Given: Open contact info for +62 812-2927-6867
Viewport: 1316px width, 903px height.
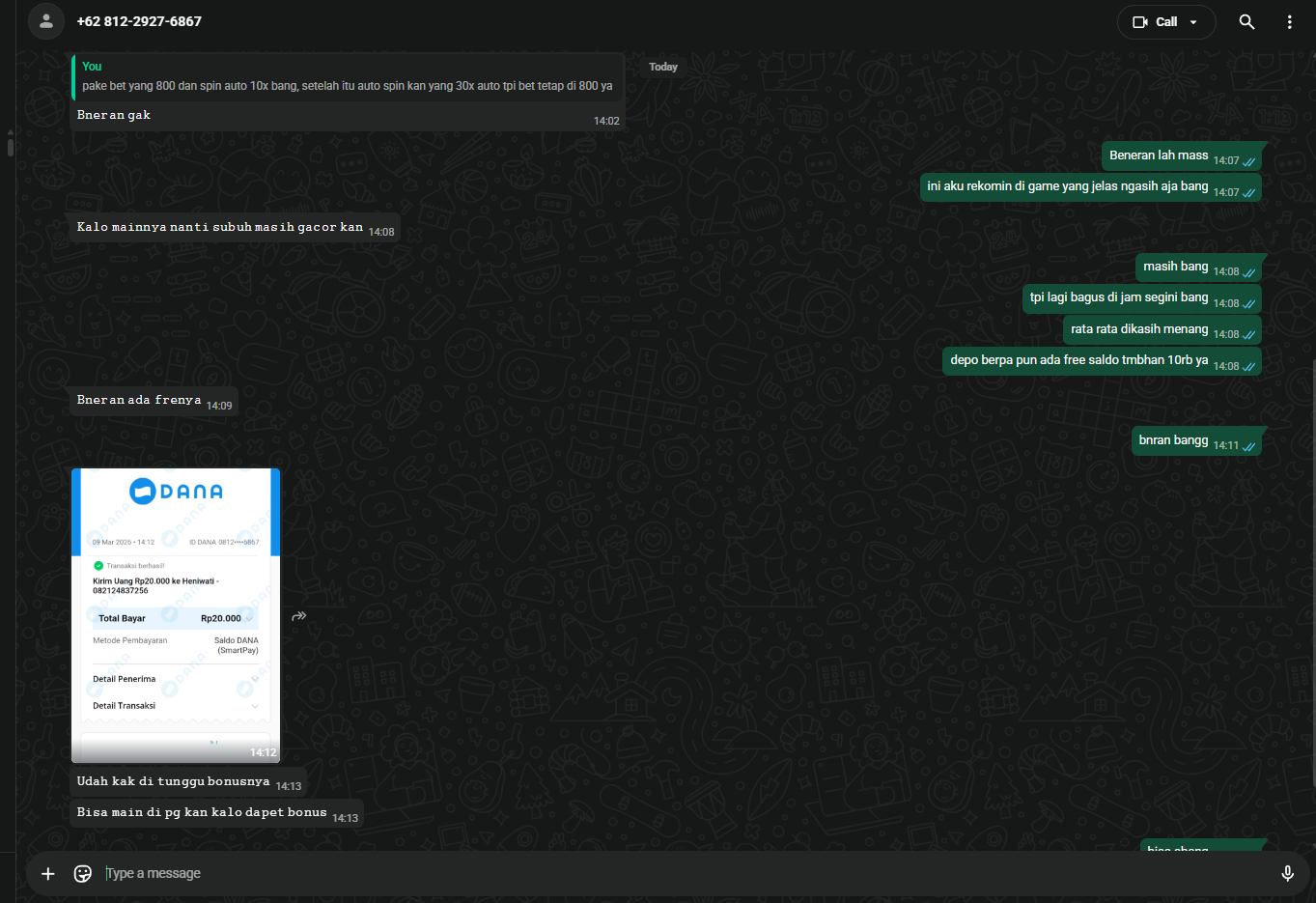Looking at the screenshot, I should pos(139,21).
